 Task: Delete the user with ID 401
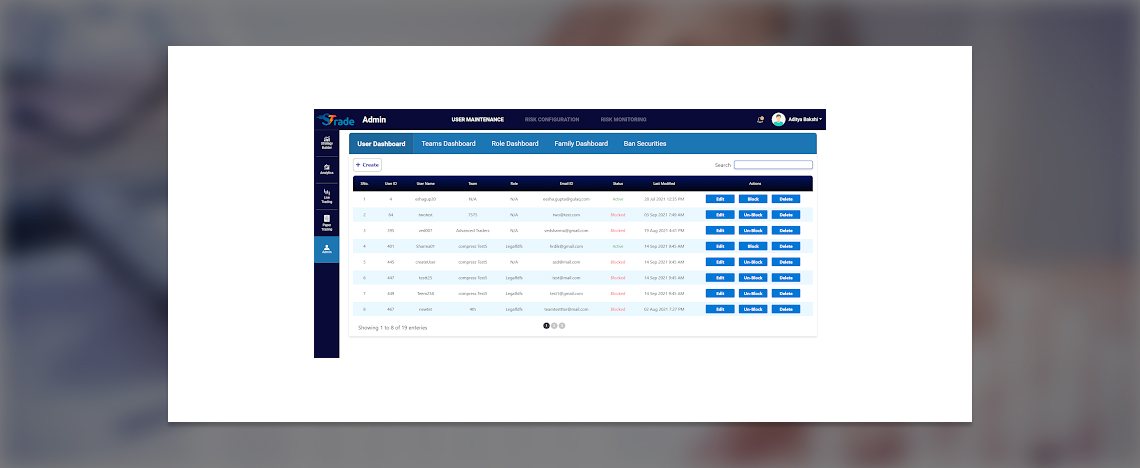point(786,246)
